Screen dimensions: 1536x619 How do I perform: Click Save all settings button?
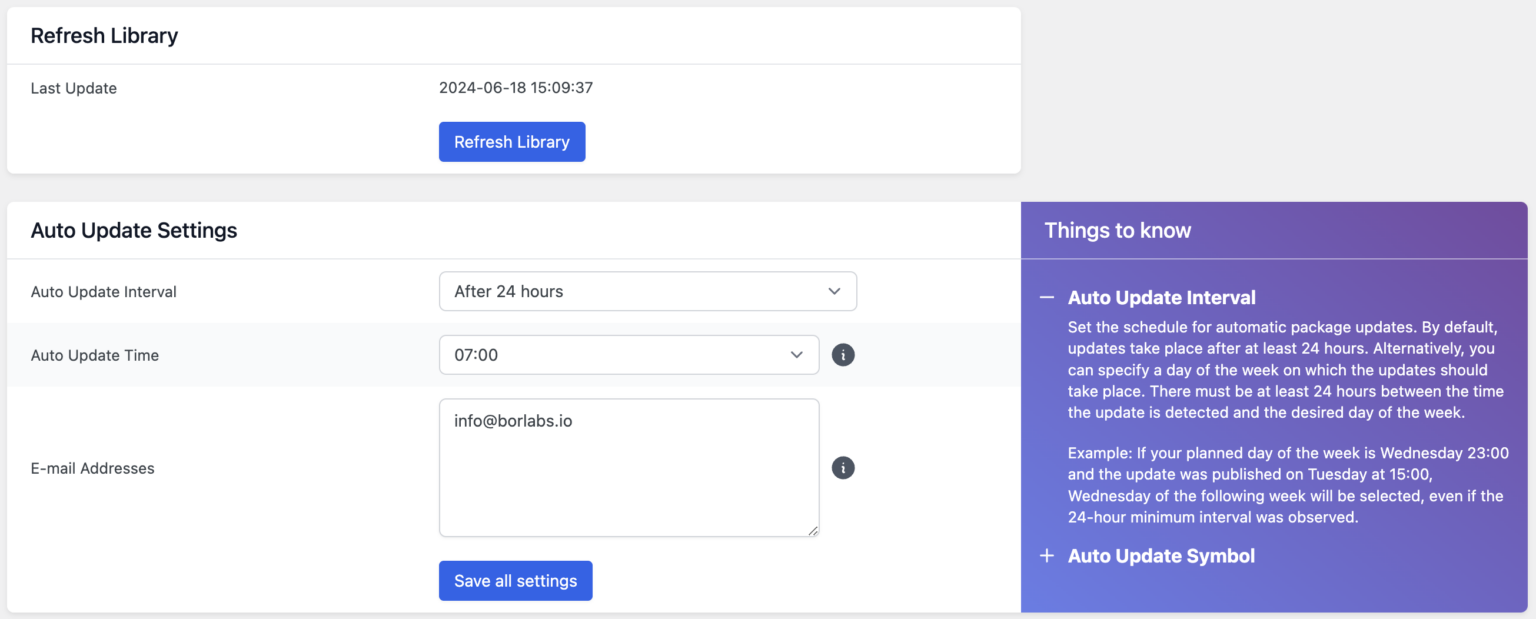pyautogui.click(x=516, y=581)
